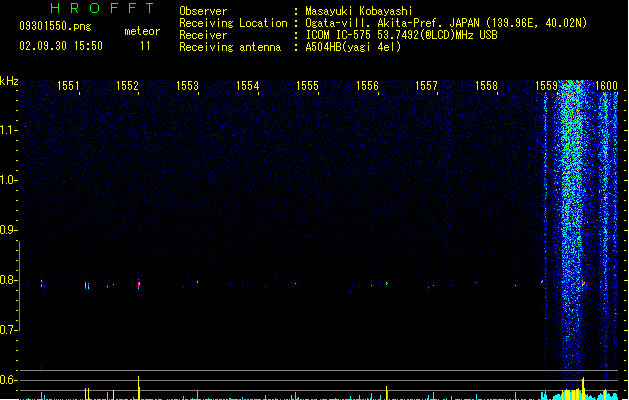Click the 1600 time marker
Screen dimensions: 629x400
tap(606, 86)
